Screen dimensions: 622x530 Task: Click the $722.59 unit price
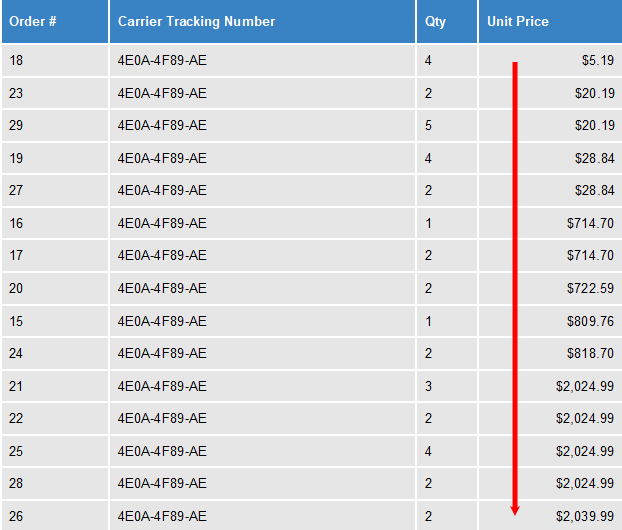[x=591, y=288]
